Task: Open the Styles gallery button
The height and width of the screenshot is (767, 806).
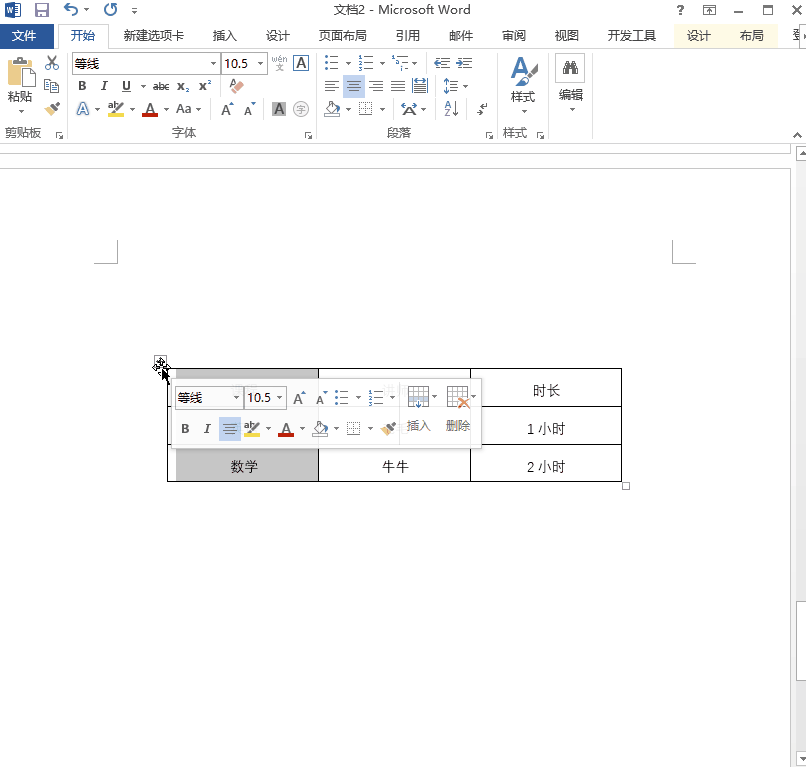Action: coord(523,85)
